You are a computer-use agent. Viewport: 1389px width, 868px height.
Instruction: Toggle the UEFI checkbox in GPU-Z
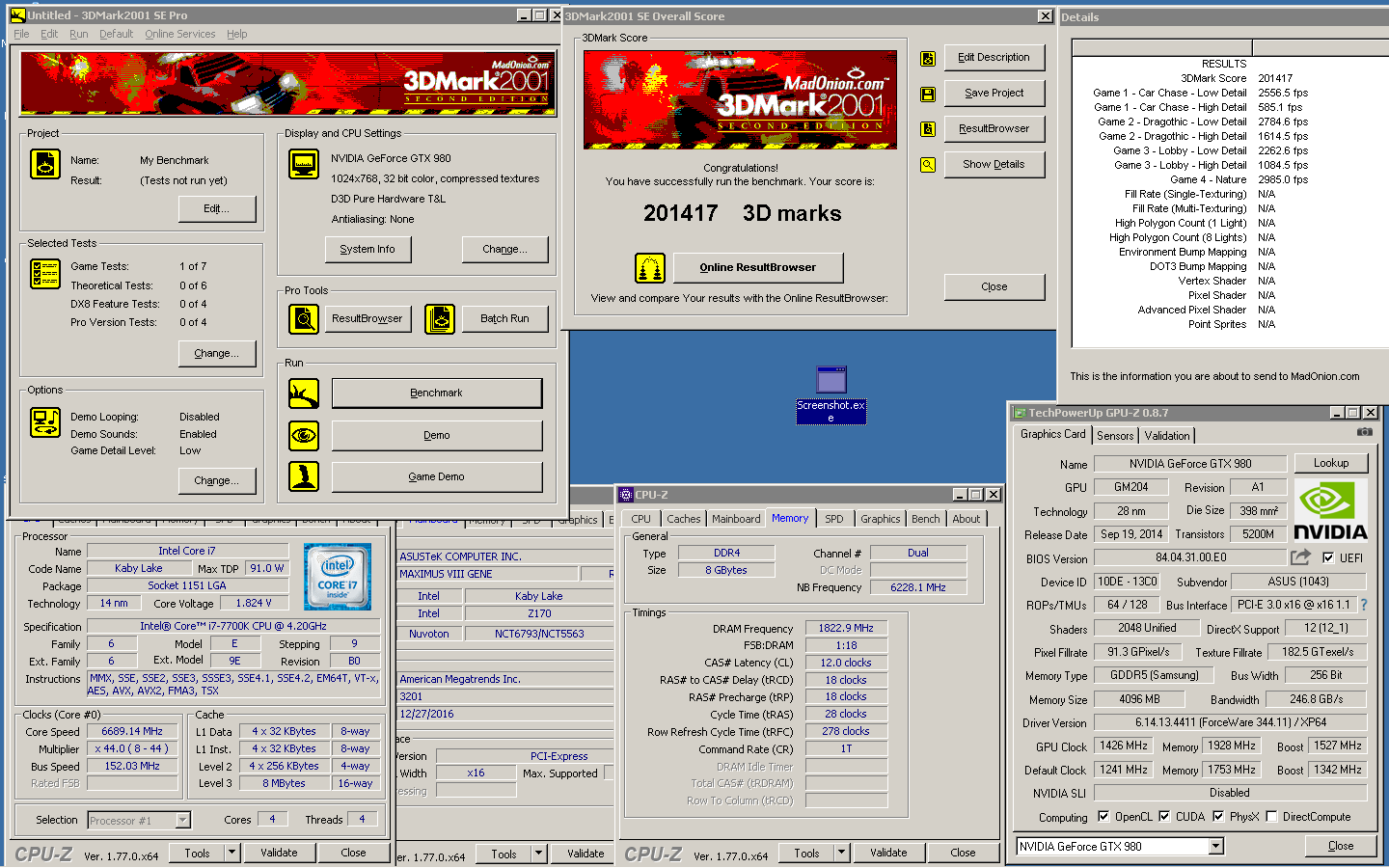pyautogui.click(x=1328, y=557)
